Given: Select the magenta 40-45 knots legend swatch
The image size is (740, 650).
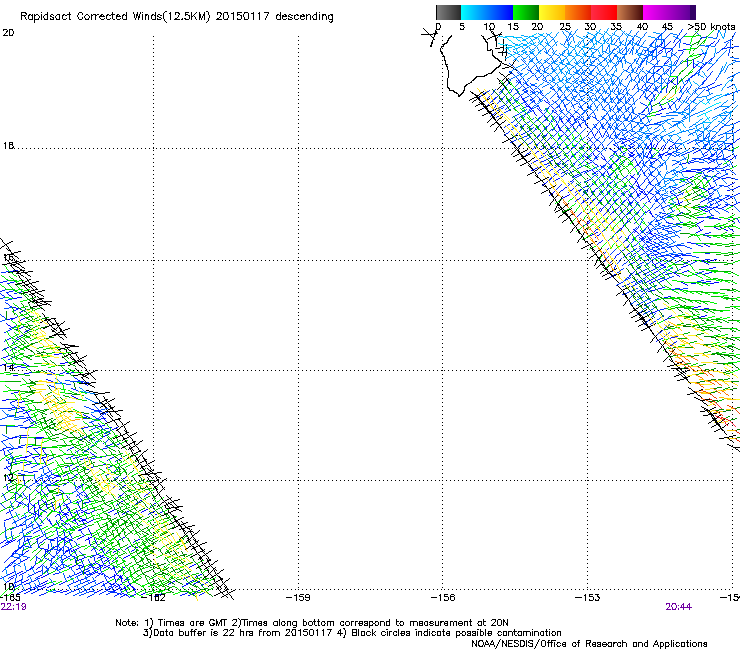Looking at the screenshot, I should tap(656, 12).
